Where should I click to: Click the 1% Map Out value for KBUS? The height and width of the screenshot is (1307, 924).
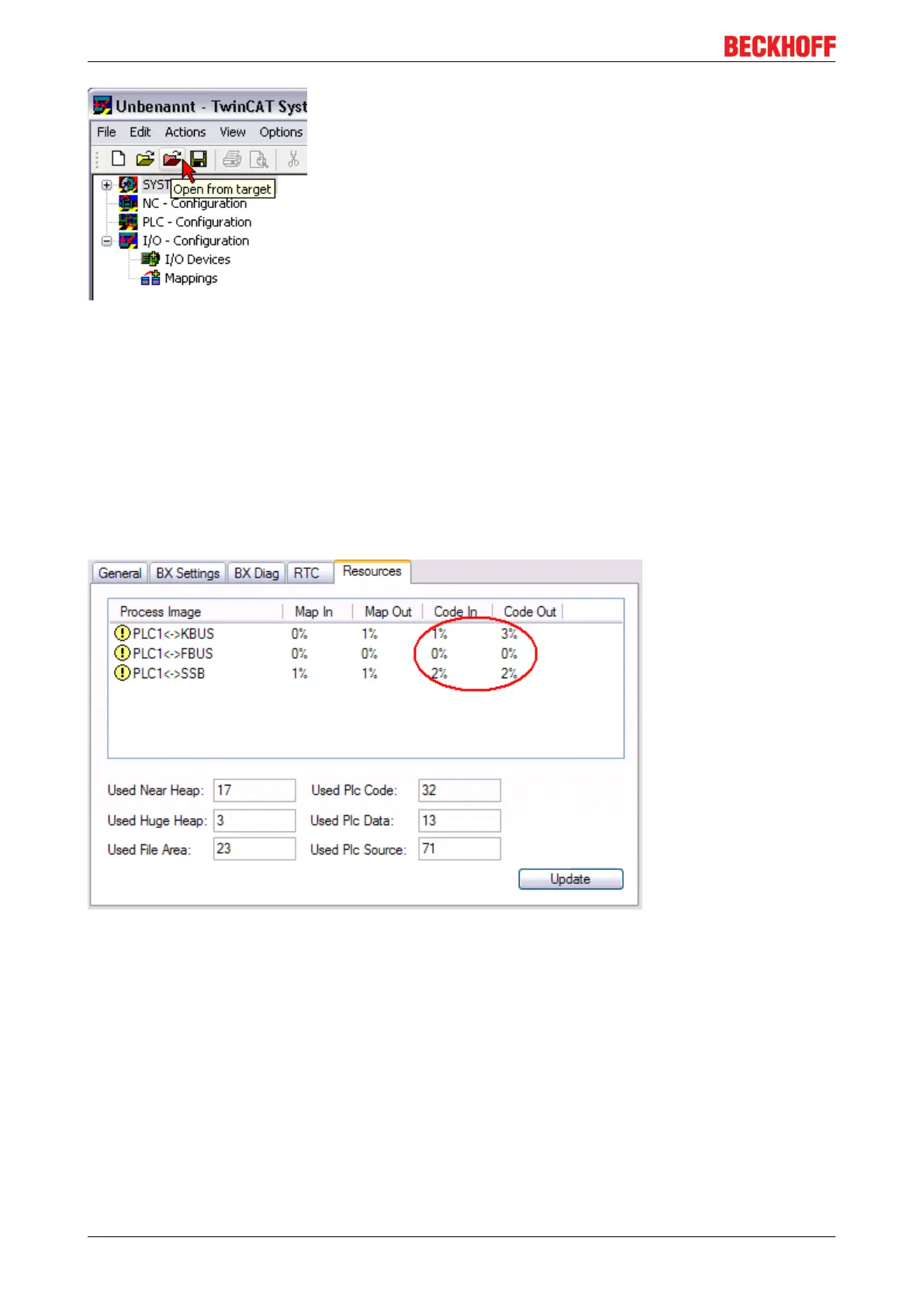click(369, 633)
